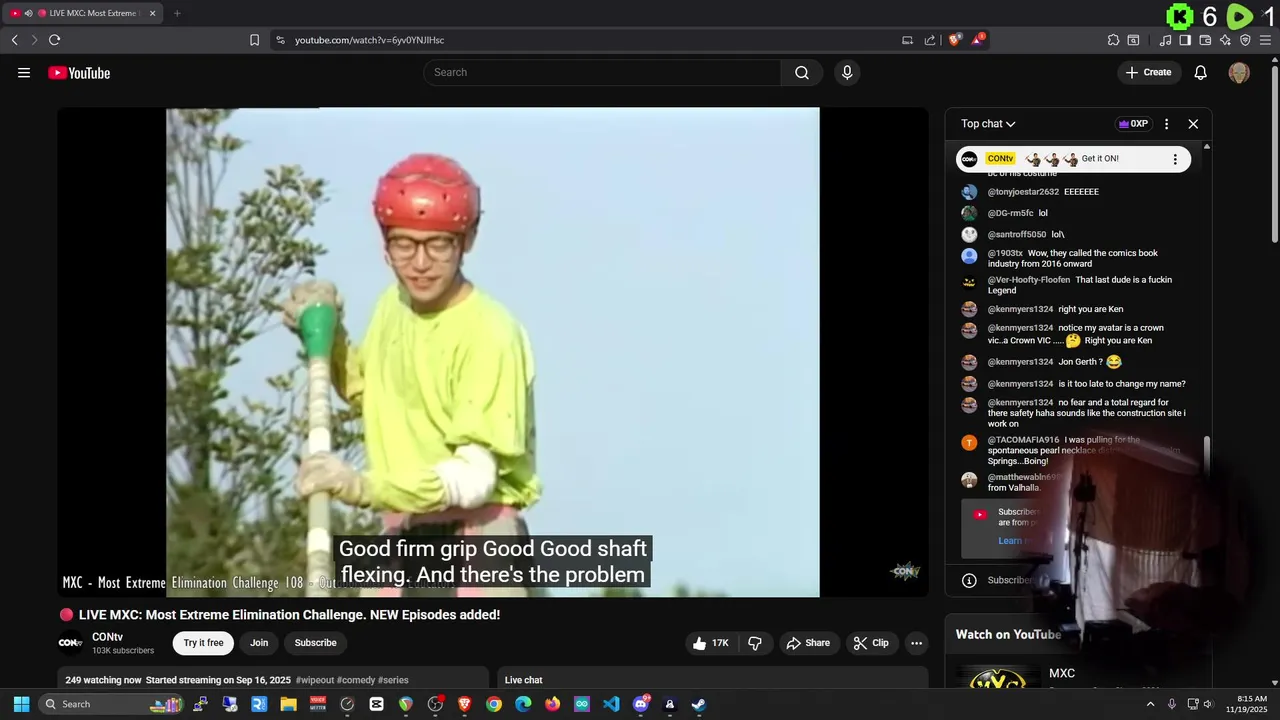
Task: Expand the Top chat dropdown
Action: (988, 124)
